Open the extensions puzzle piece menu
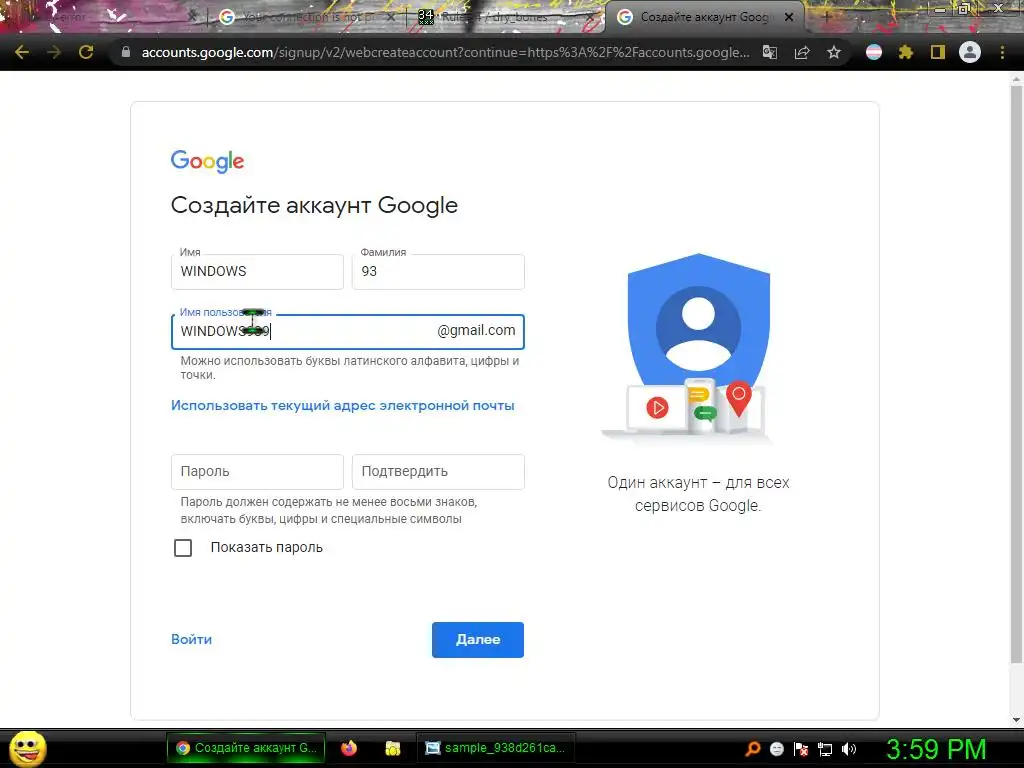 click(906, 52)
